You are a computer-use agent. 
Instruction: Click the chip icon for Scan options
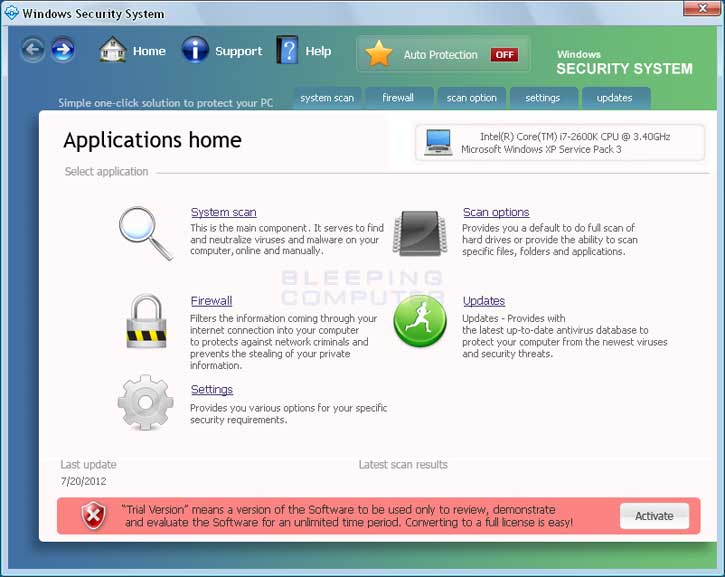[420, 233]
